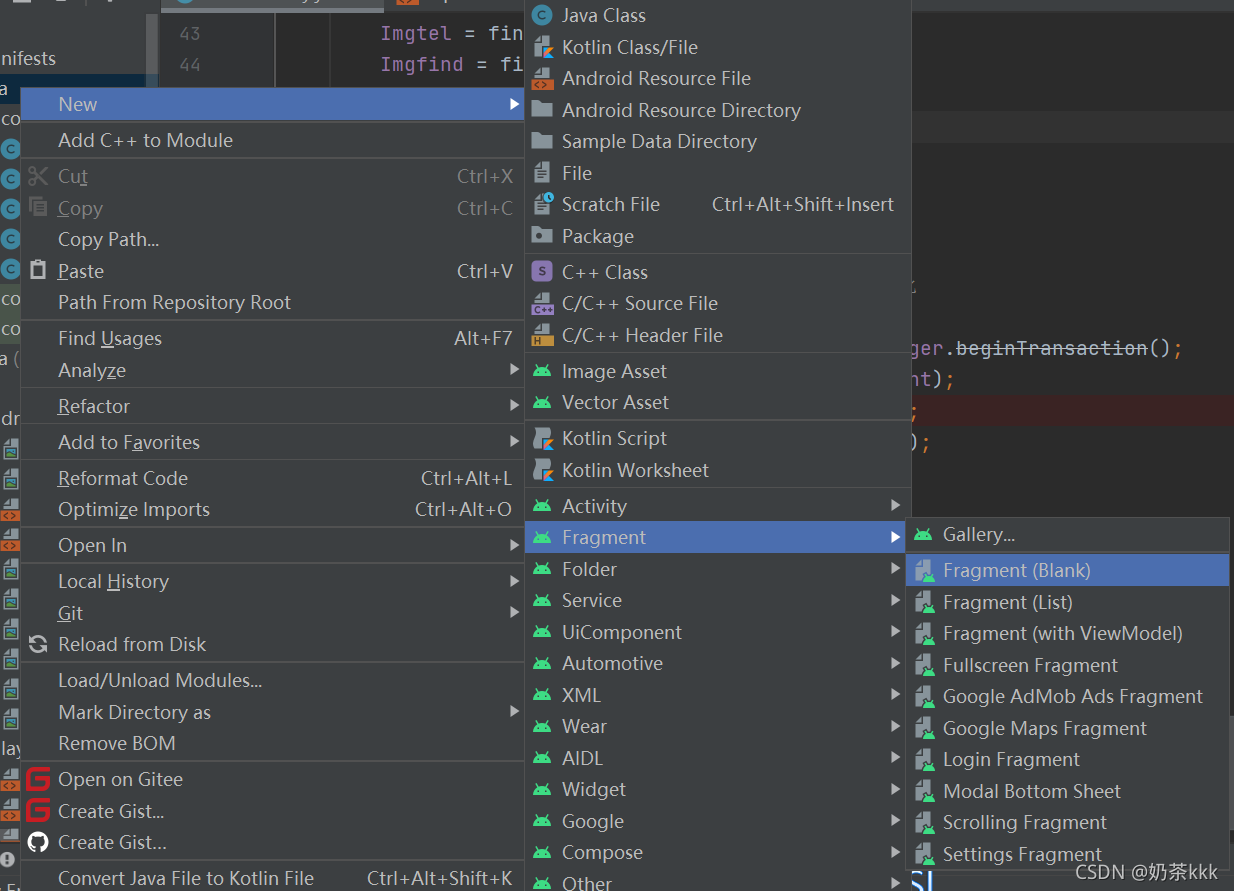Expand the Mark Directory as submenu arrow
The width and height of the screenshot is (1234, 891).
515,711
